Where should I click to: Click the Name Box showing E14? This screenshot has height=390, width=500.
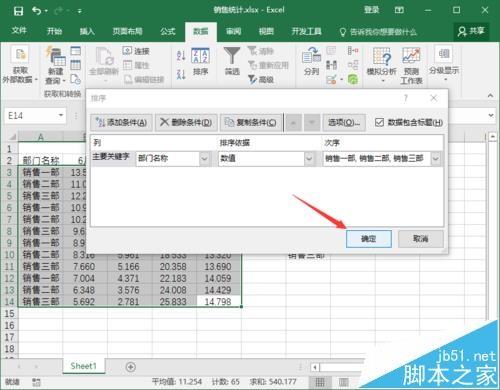point(35,115)
